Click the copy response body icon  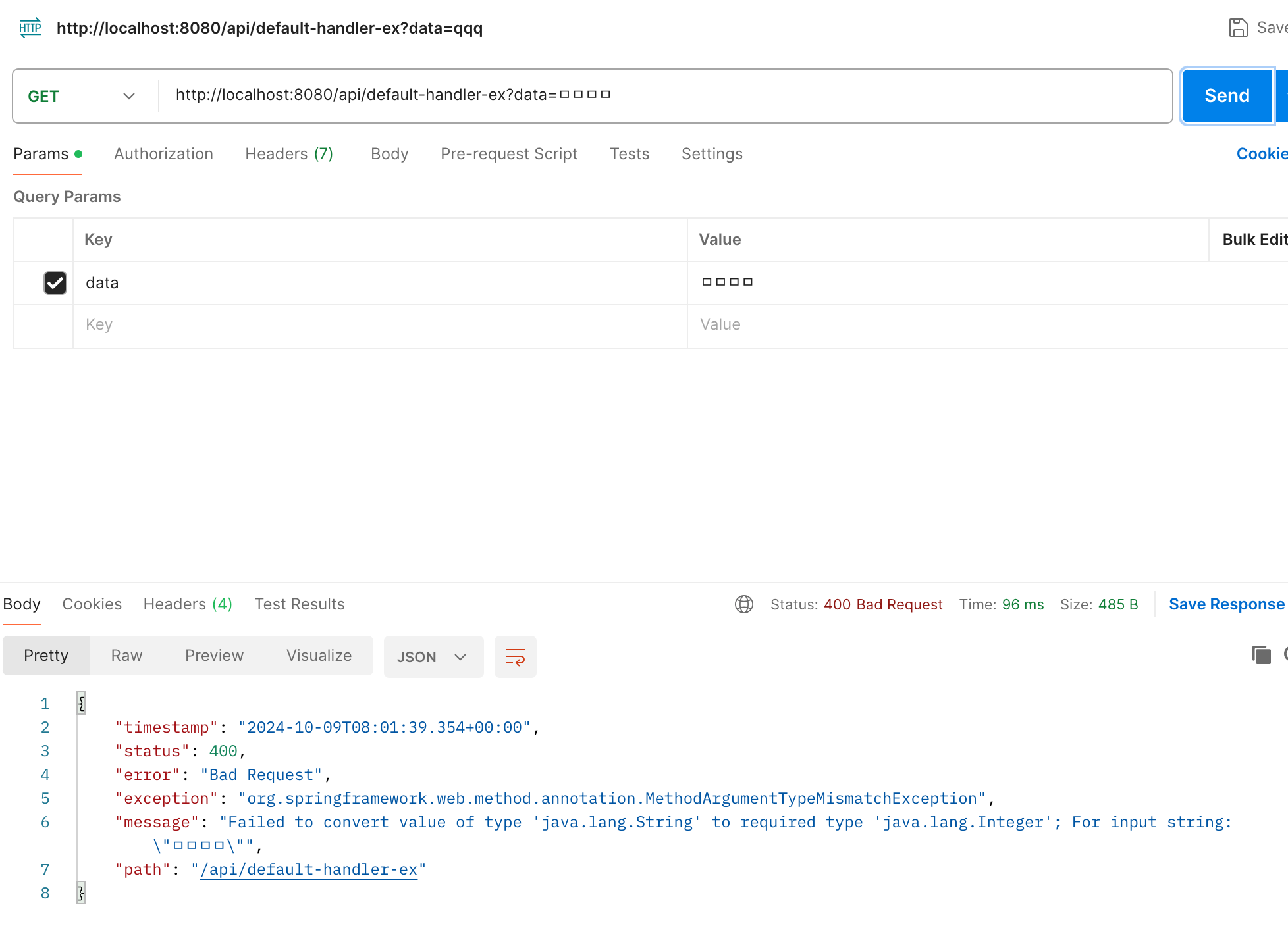[x=1261, y=655]
